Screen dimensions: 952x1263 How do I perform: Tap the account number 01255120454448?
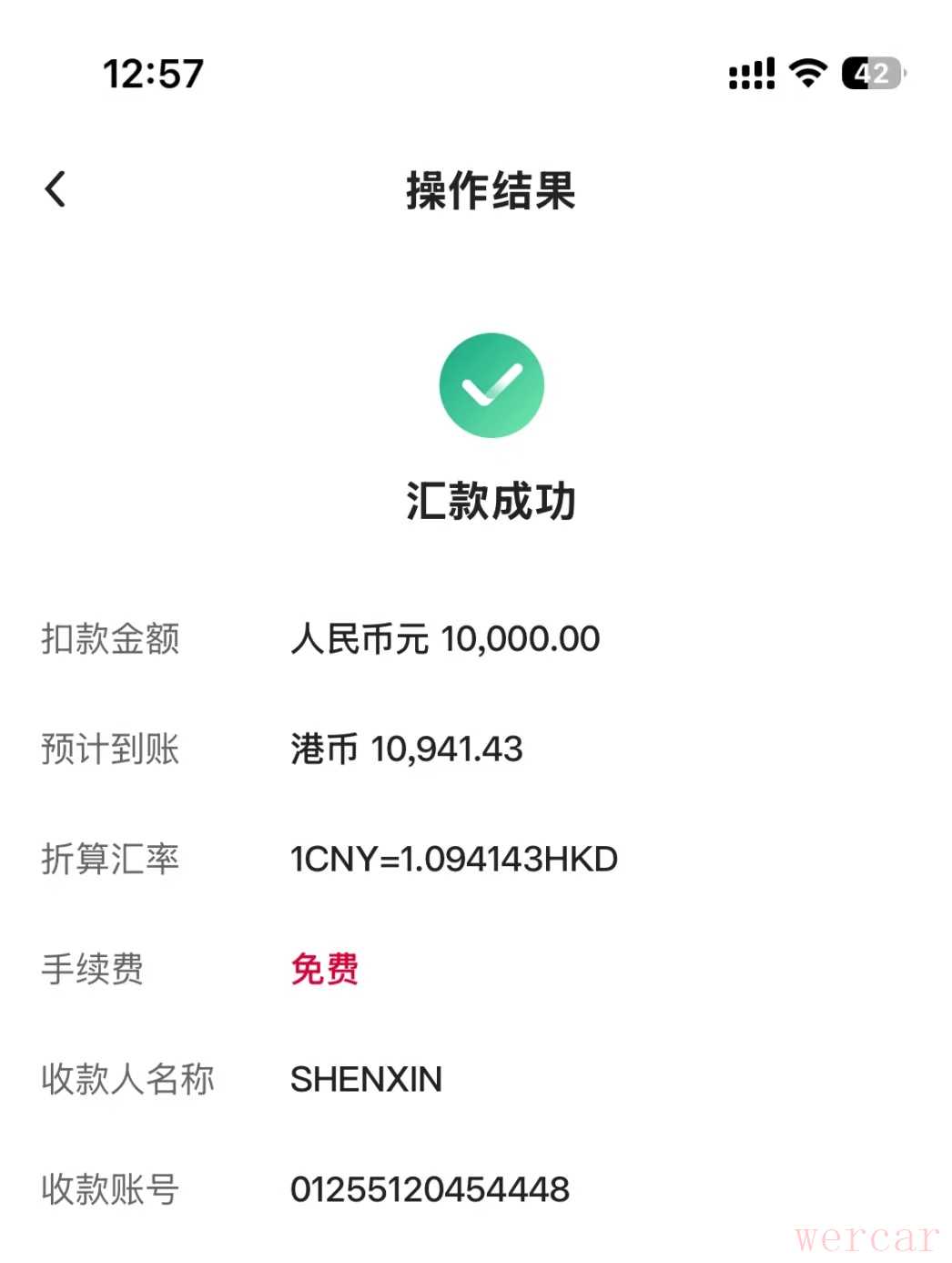[430, 1189]
